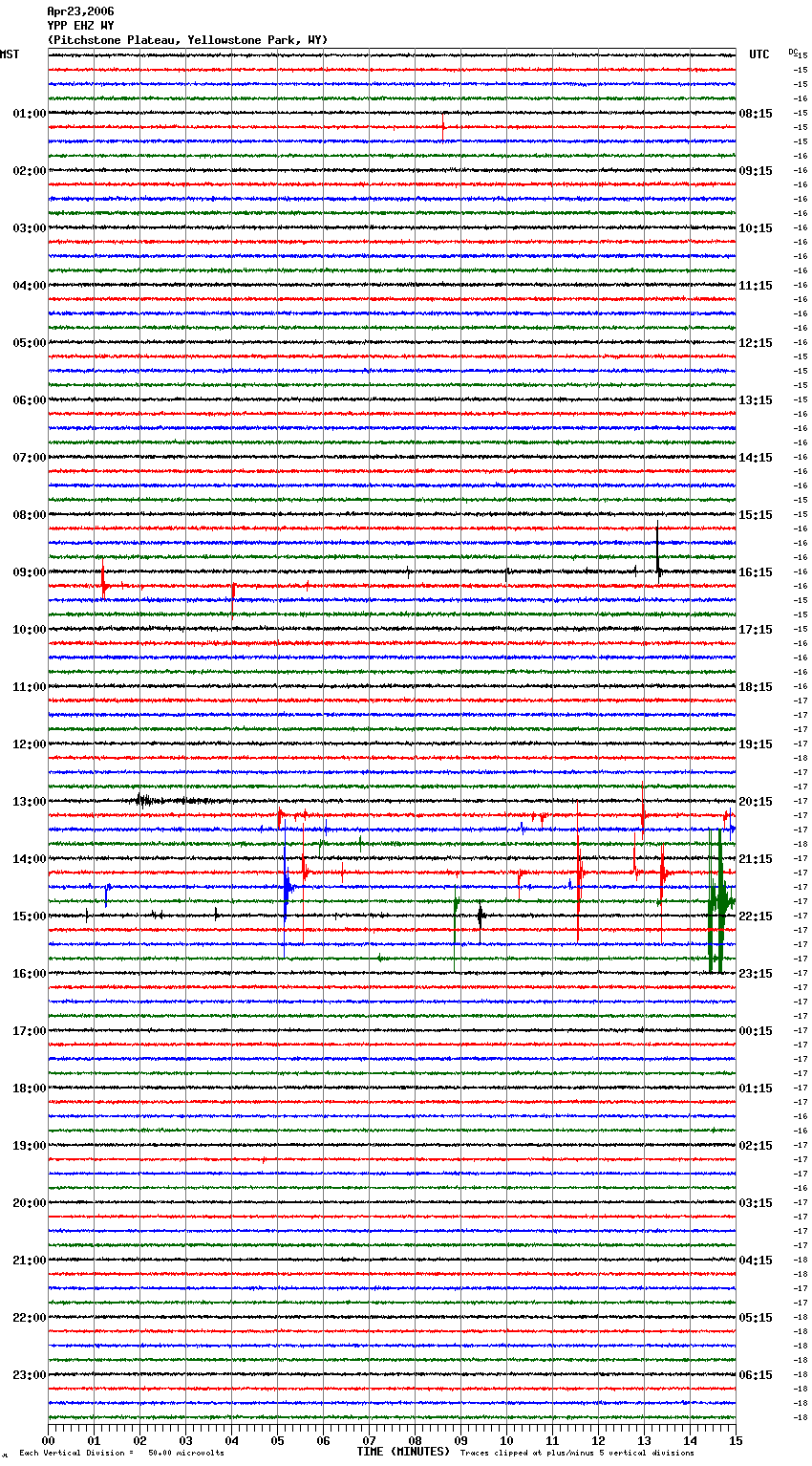Click the station code YPP EHZ WY

tap(80, 26)
